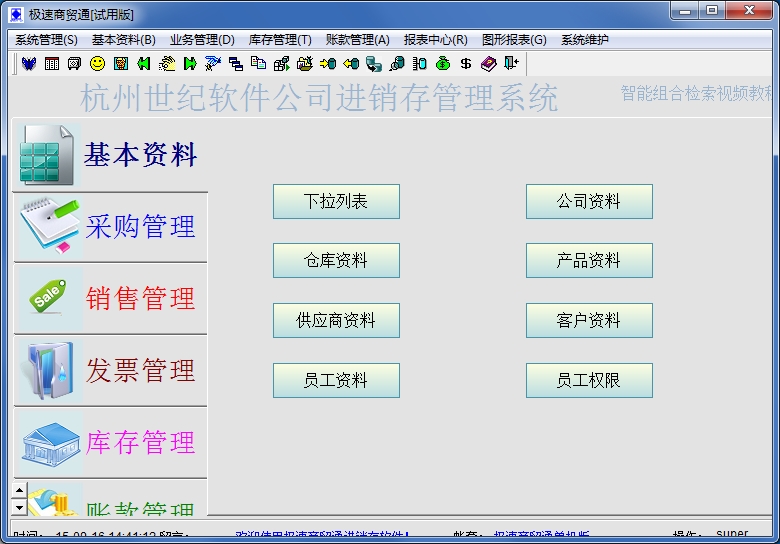Click the sidebar scroll down arrow
The height and width of the screenshot is (544, 780).
[x=19, y=508]
